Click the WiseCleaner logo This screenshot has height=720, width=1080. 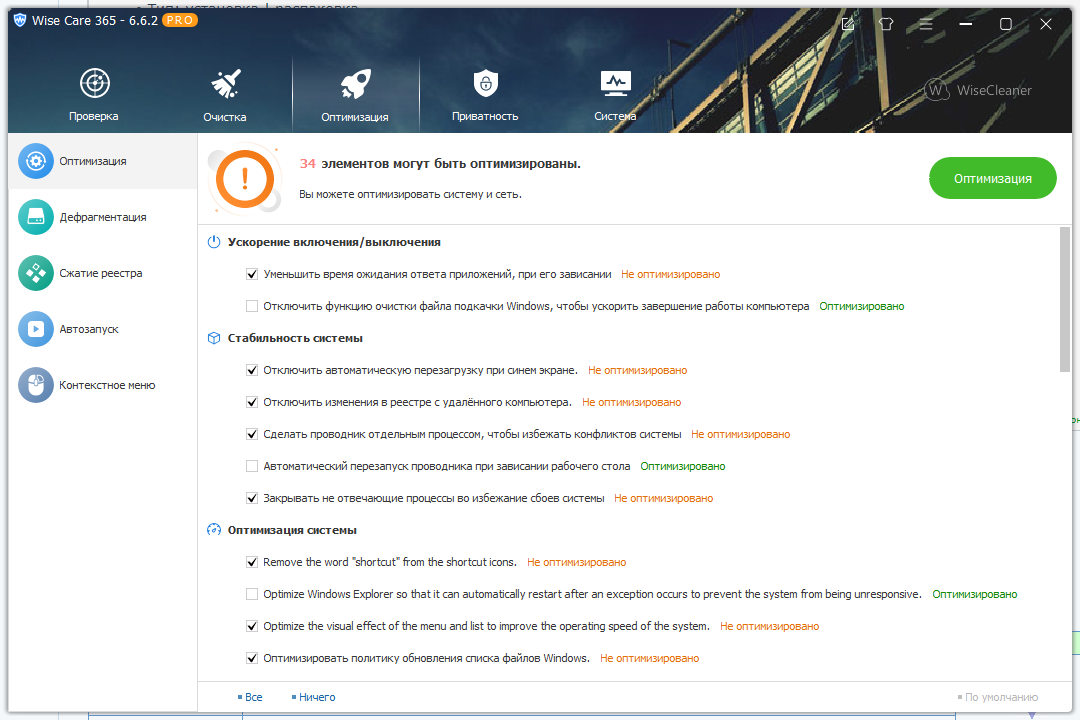coord(978,90)
